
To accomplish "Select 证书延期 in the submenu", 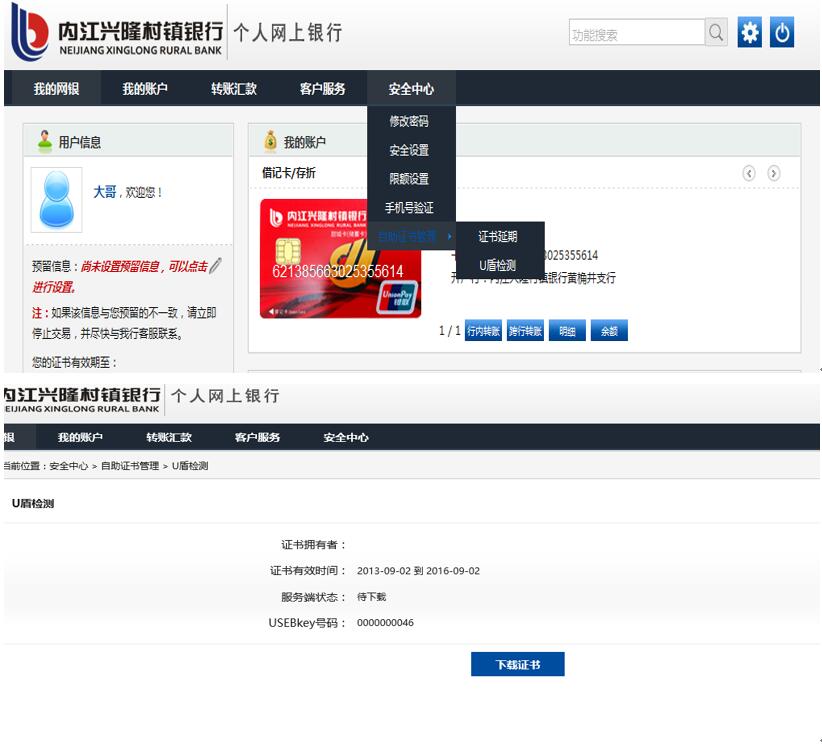I will tap(497, 236).
